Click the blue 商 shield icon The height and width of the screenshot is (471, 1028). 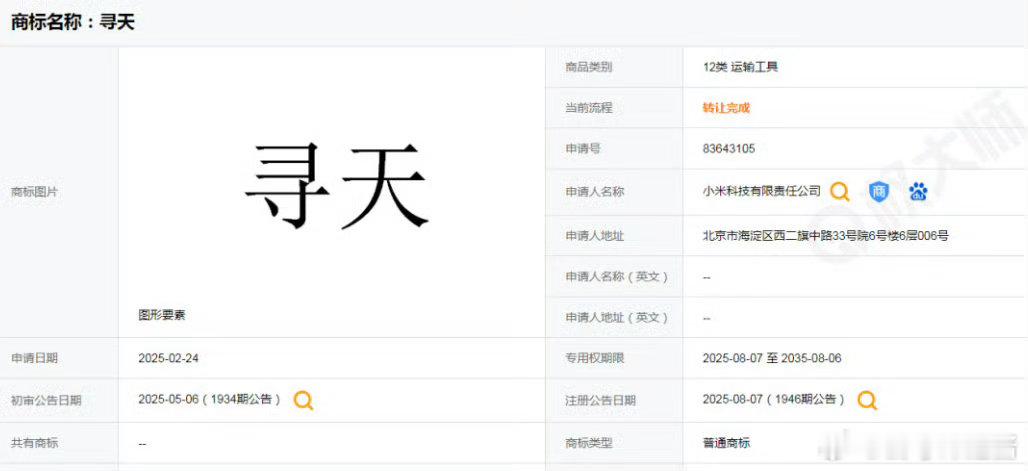tap(879, 192)
